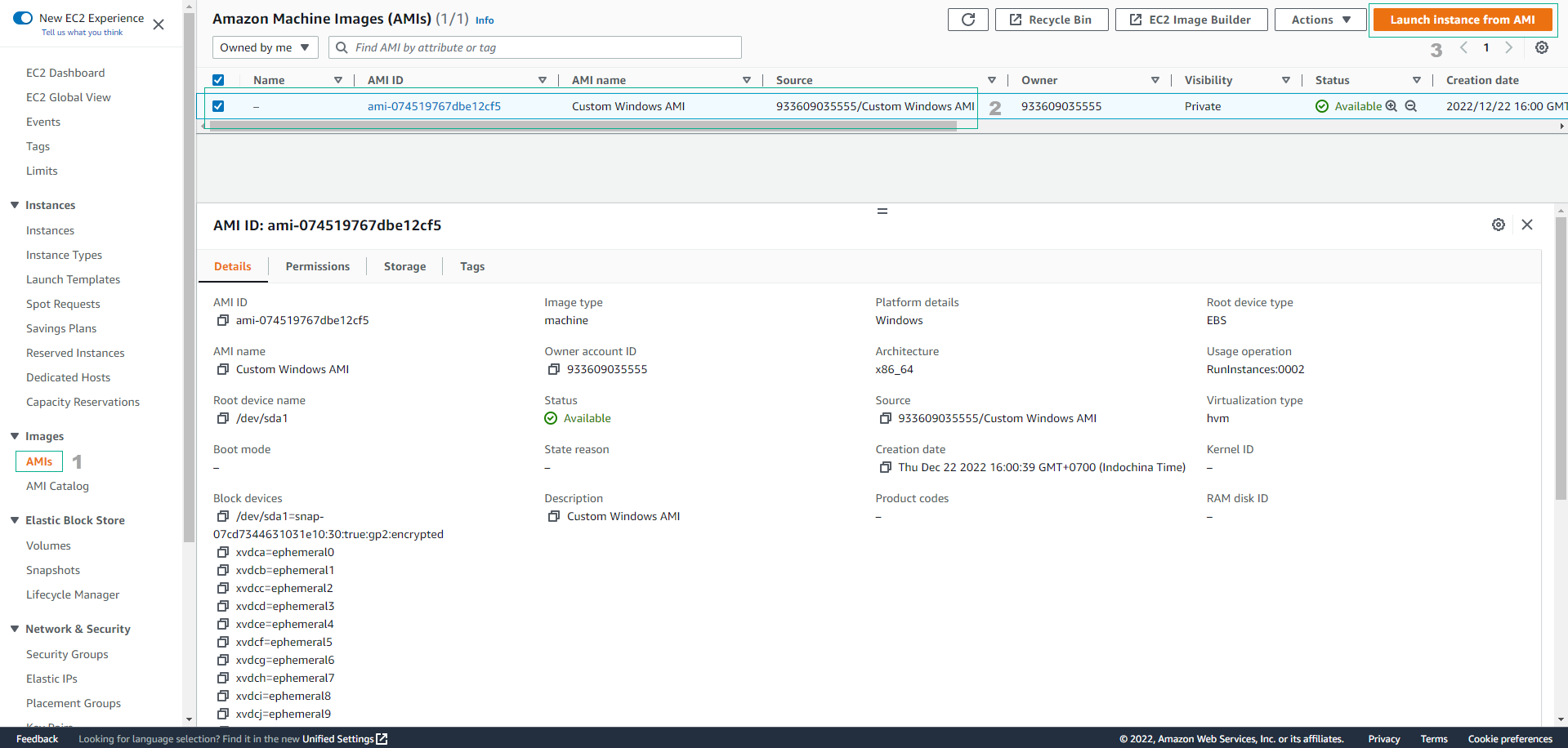This screenshot has height=748, width=1568.
Task: Sort by the AMI name column arrow
Action: pyautogui.click(x=747, y=80)
